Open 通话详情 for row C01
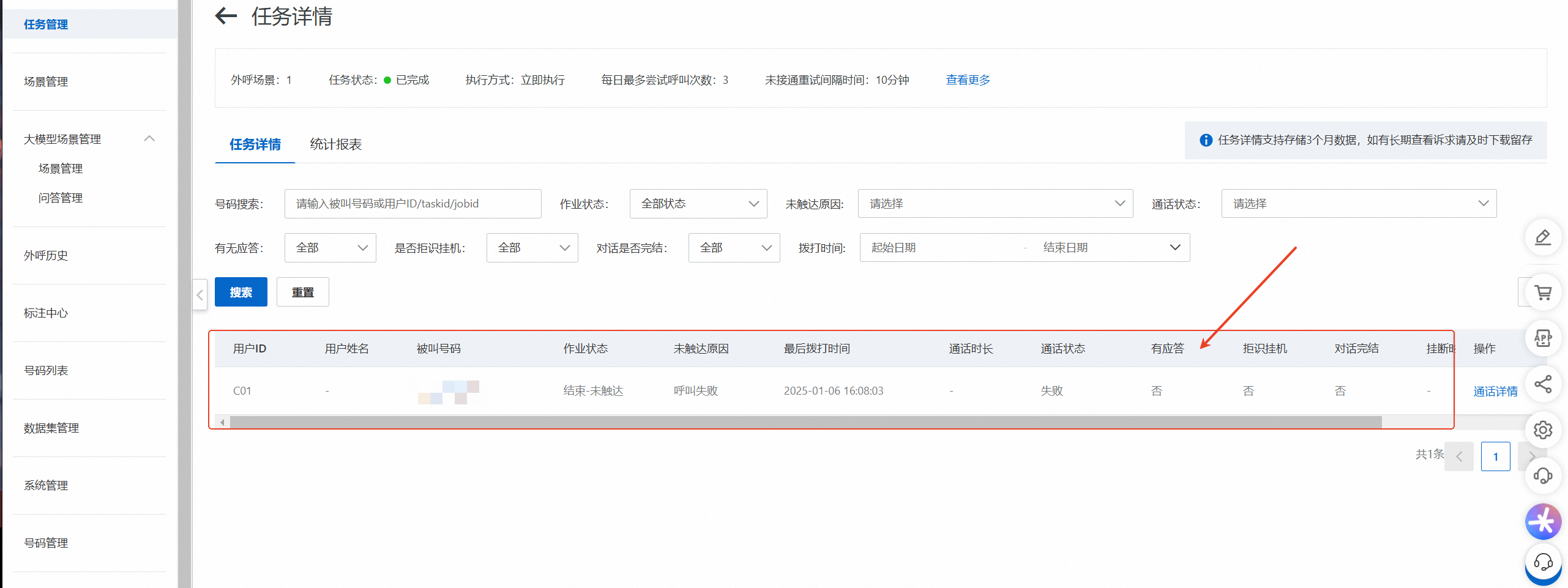The width and height of the screenshot is (1568, 588). pos(1495,391)
